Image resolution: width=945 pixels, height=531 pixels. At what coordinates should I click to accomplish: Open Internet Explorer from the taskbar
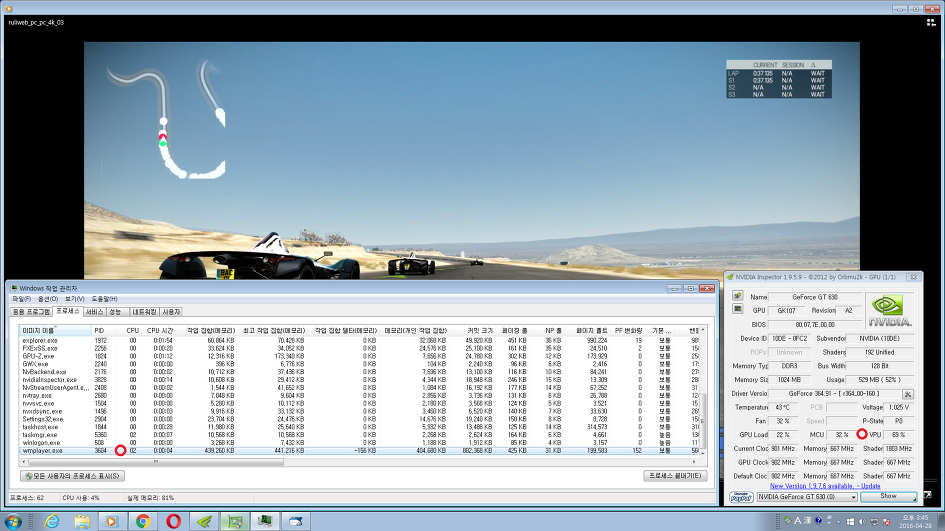click(x=52, y=521)
